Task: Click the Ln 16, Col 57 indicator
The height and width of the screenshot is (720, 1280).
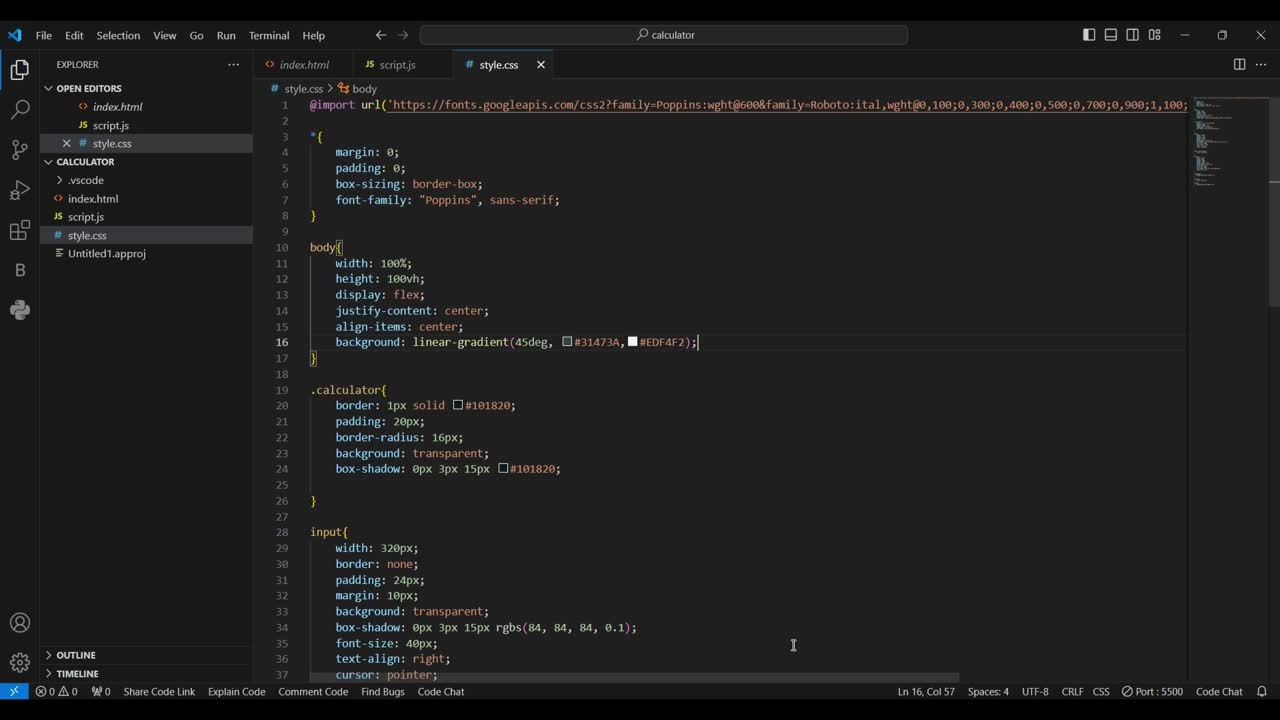Action: (x=926, y=691)
